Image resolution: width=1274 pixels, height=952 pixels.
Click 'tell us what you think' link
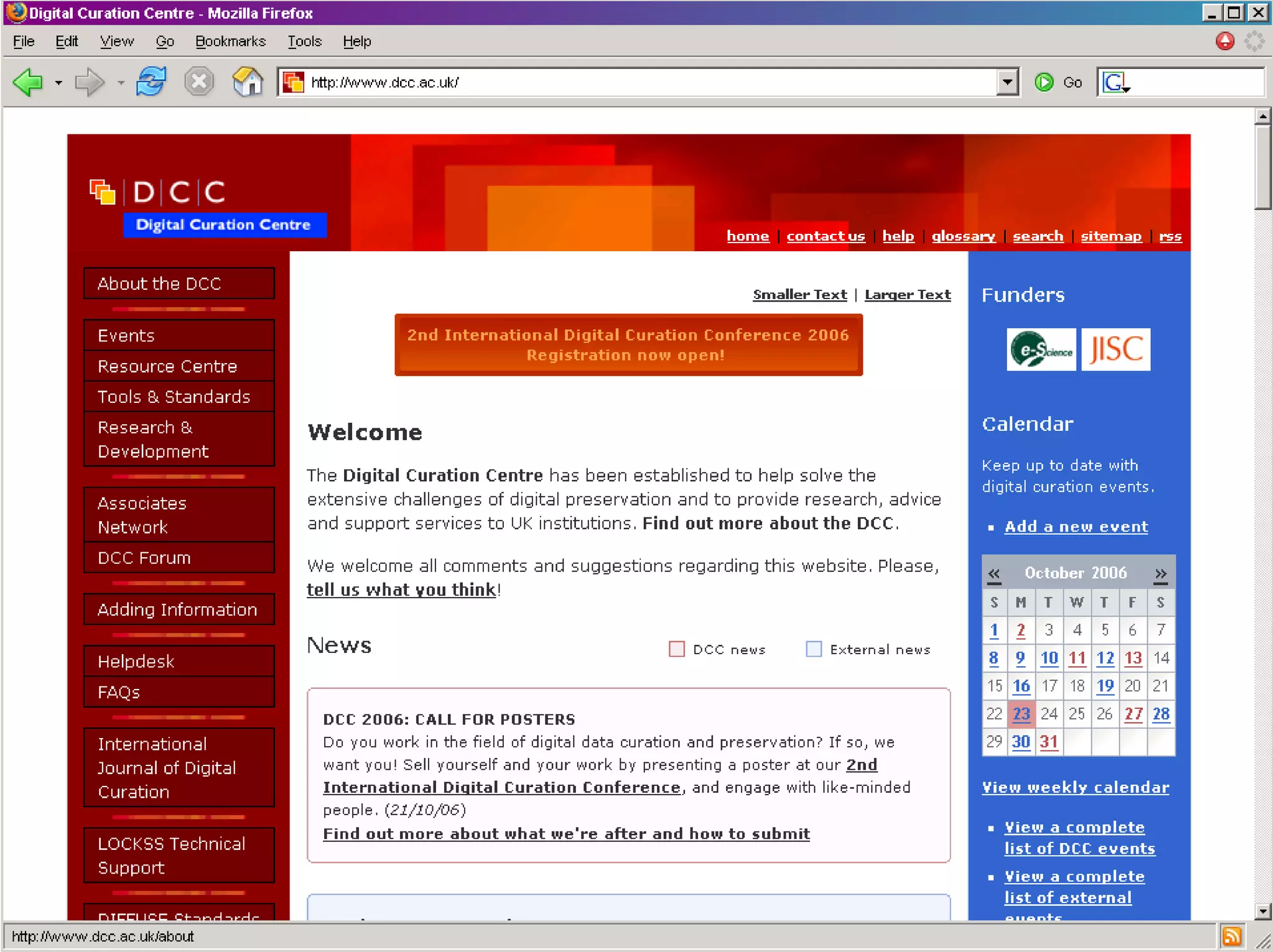click(401, 589)
